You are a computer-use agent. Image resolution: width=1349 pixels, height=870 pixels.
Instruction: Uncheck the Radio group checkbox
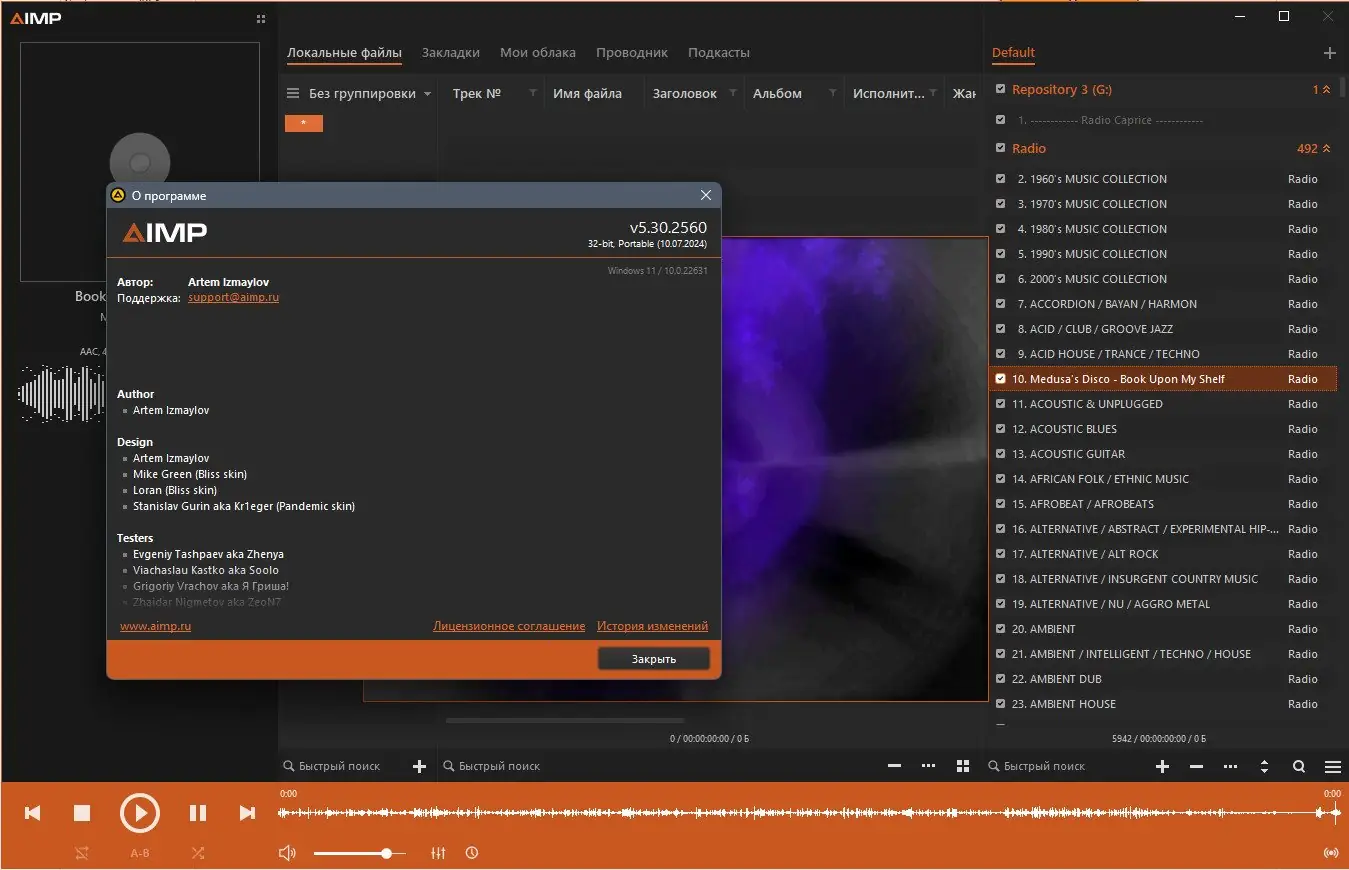coord(1000,148)
